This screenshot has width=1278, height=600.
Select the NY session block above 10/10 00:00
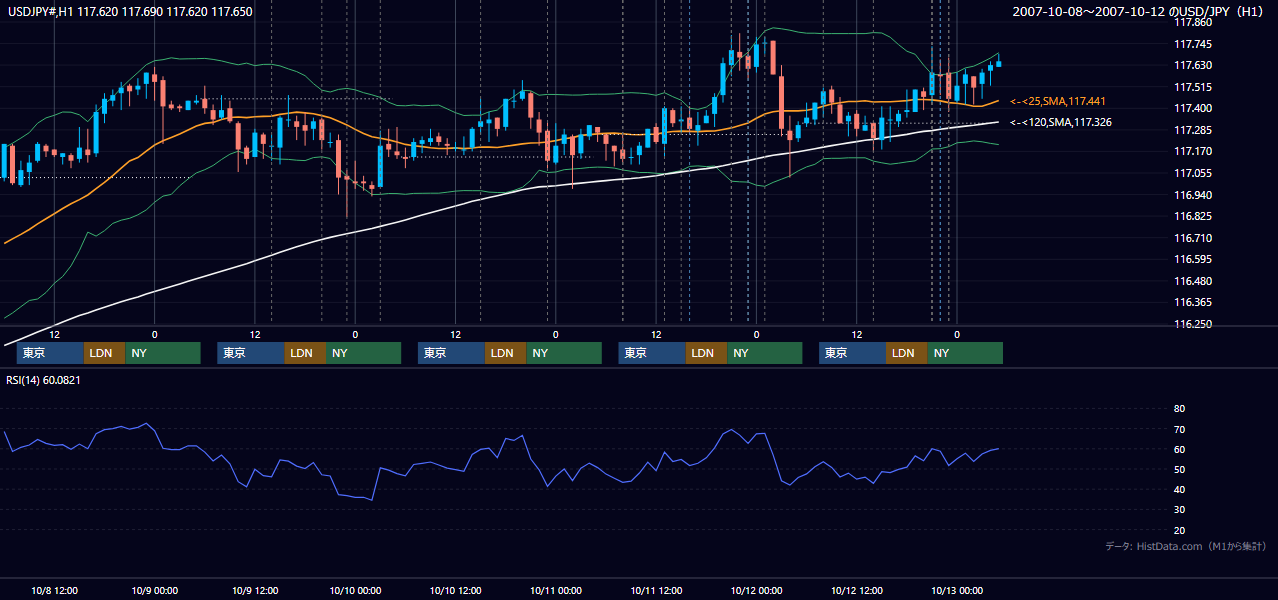[x=363, y=353]
